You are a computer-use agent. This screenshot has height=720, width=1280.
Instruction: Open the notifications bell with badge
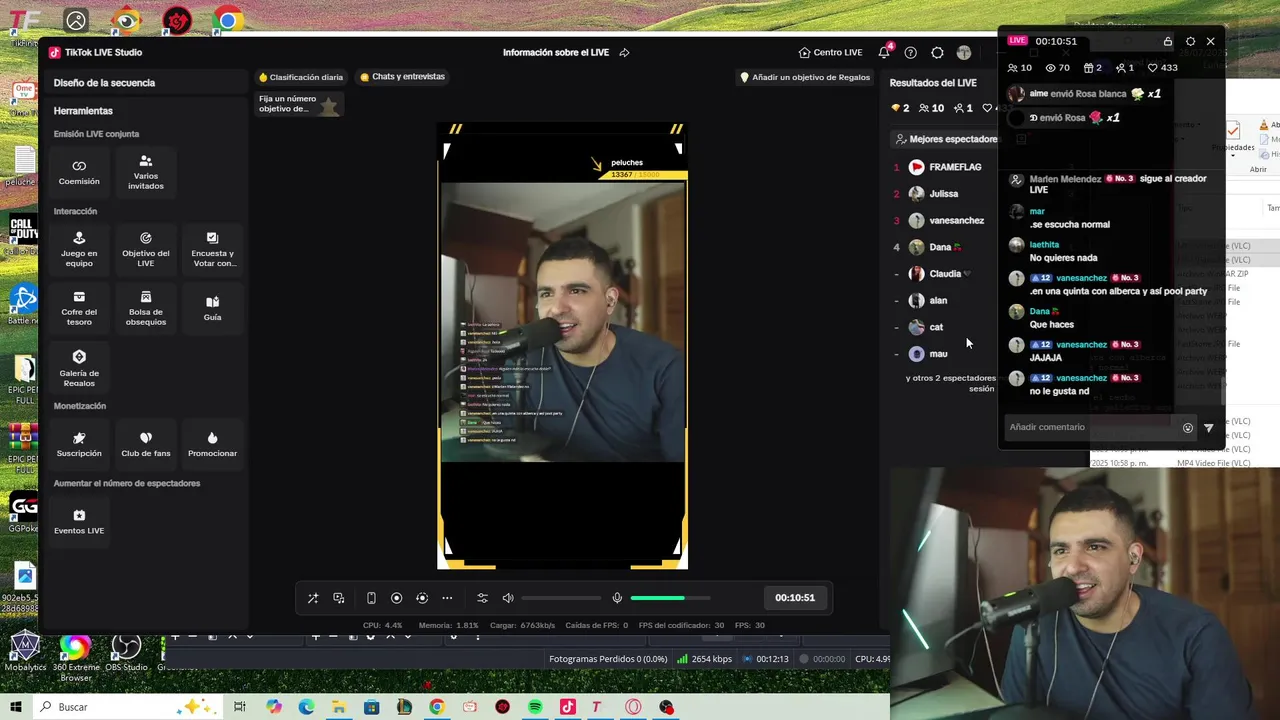884,52
